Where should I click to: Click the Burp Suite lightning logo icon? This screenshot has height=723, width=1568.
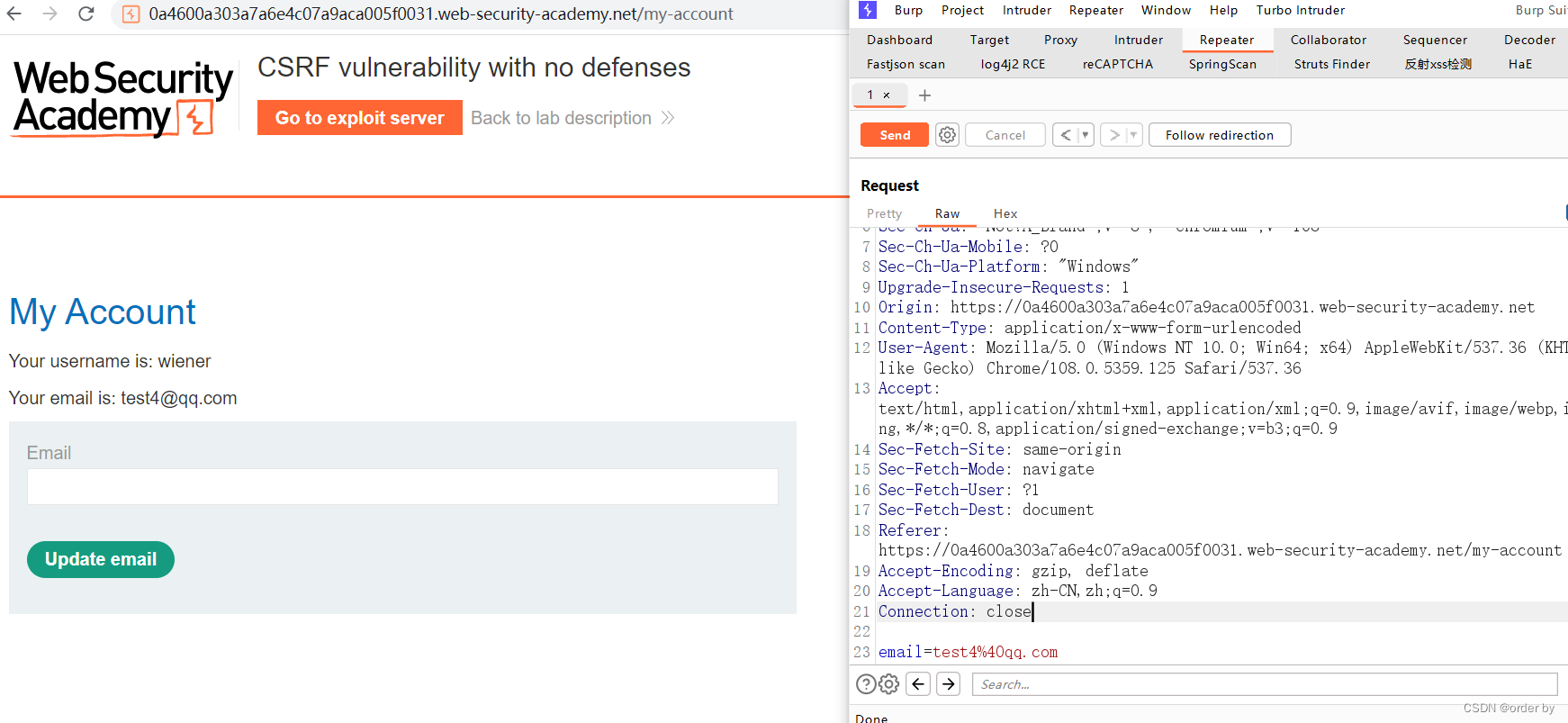pos(868,10)
